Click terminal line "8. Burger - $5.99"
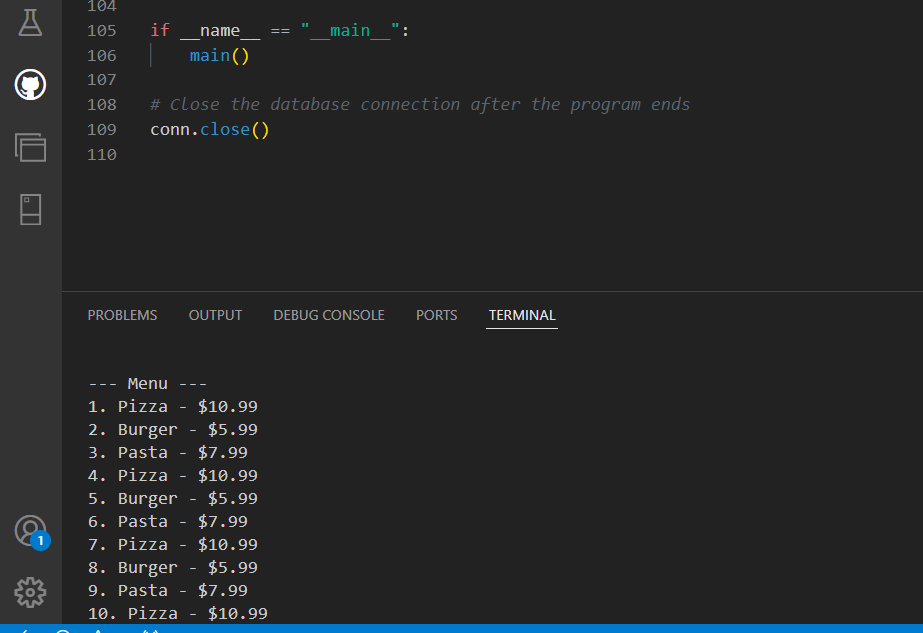The image size is (923, 633). (x=172, y=567)
